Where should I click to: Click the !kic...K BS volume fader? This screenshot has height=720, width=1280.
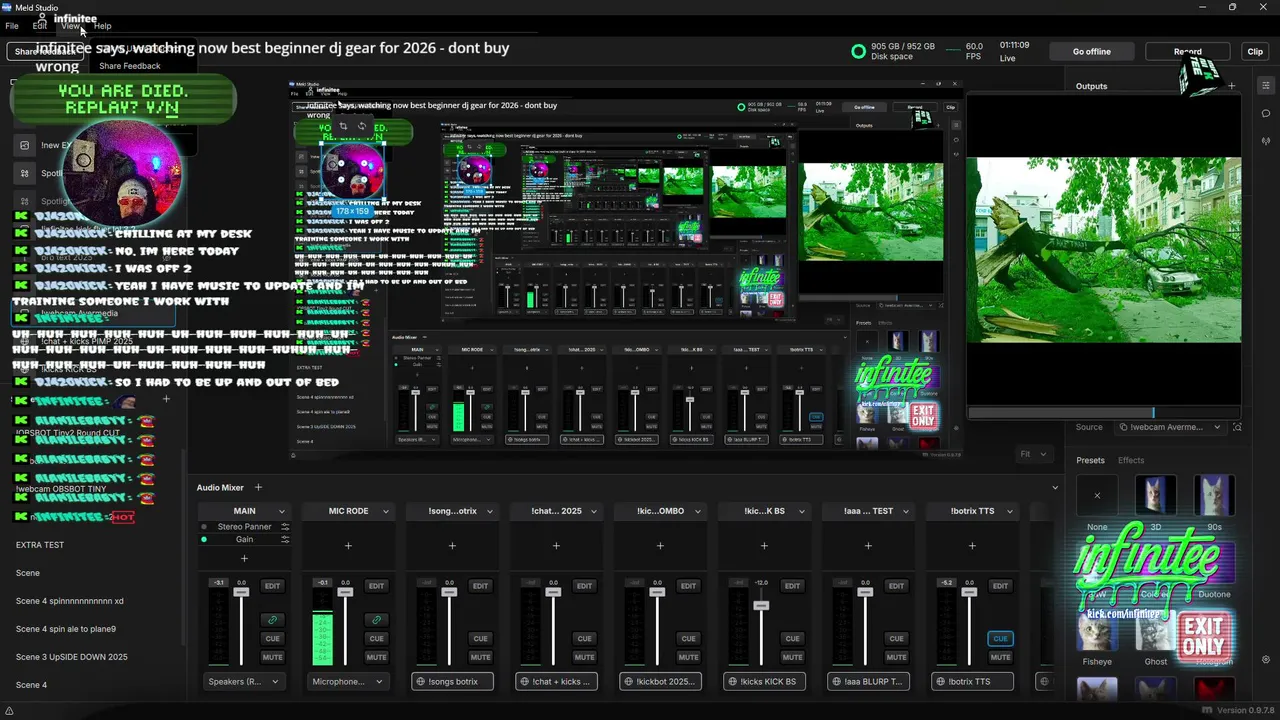point(761,605)
